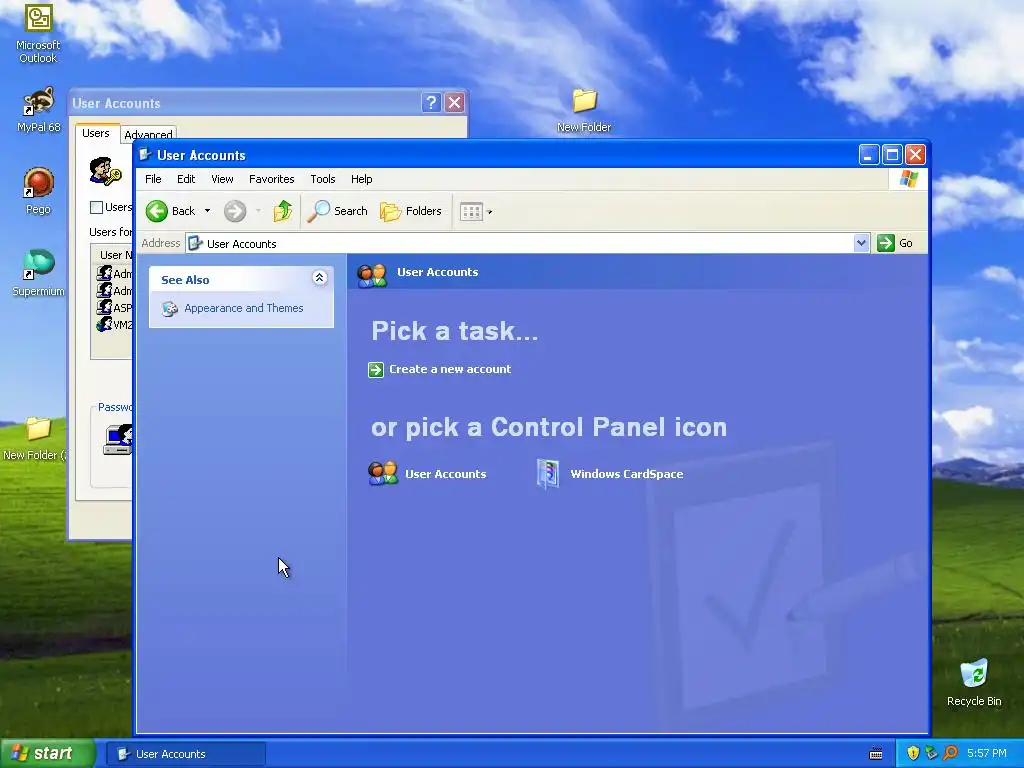This screenshot has width=1024, height=768.
Task: Click the User N column header in background dialog
Action: (112, 255)
